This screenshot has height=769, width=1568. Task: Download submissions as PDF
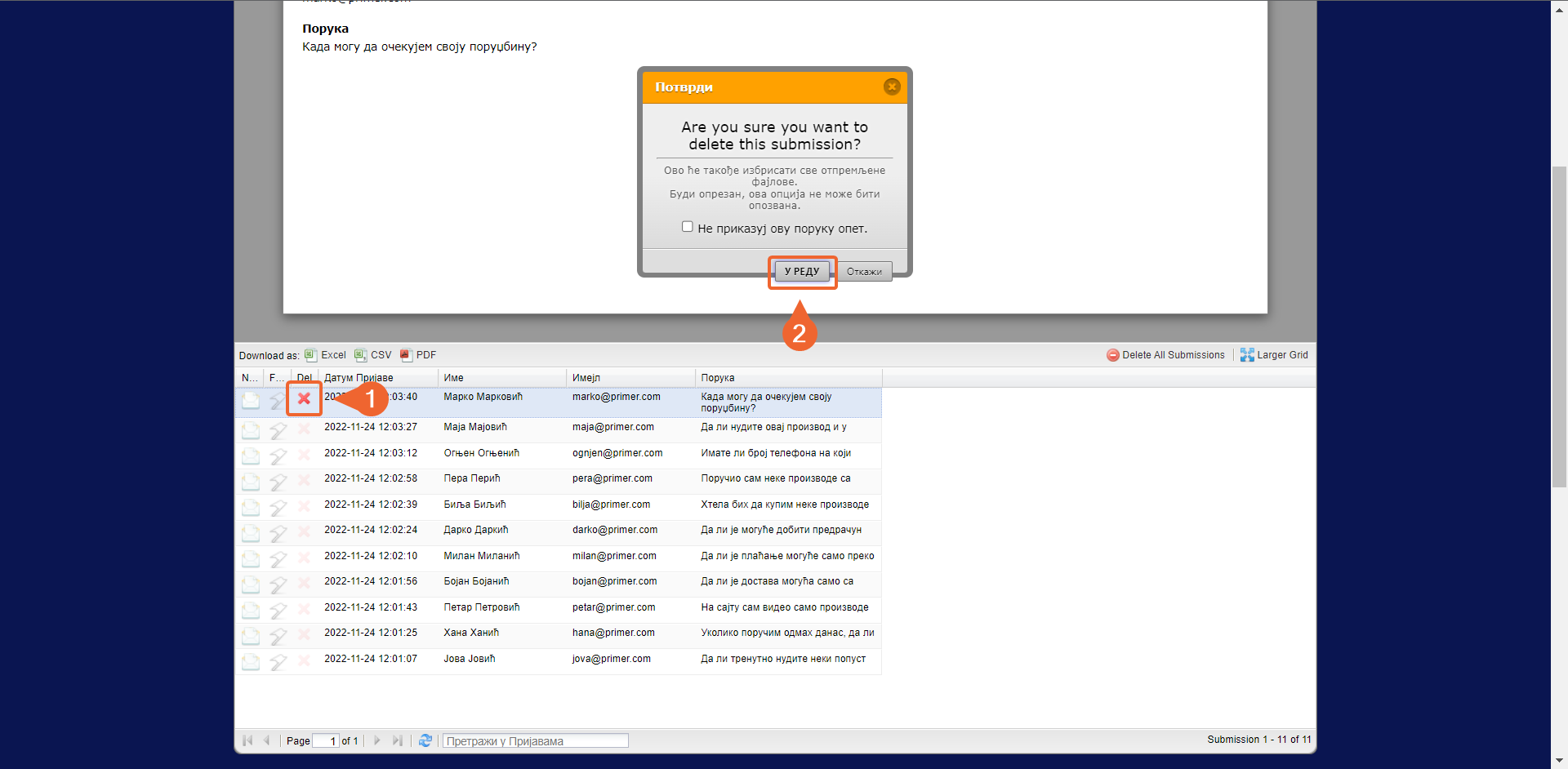(x=418, y=355)
